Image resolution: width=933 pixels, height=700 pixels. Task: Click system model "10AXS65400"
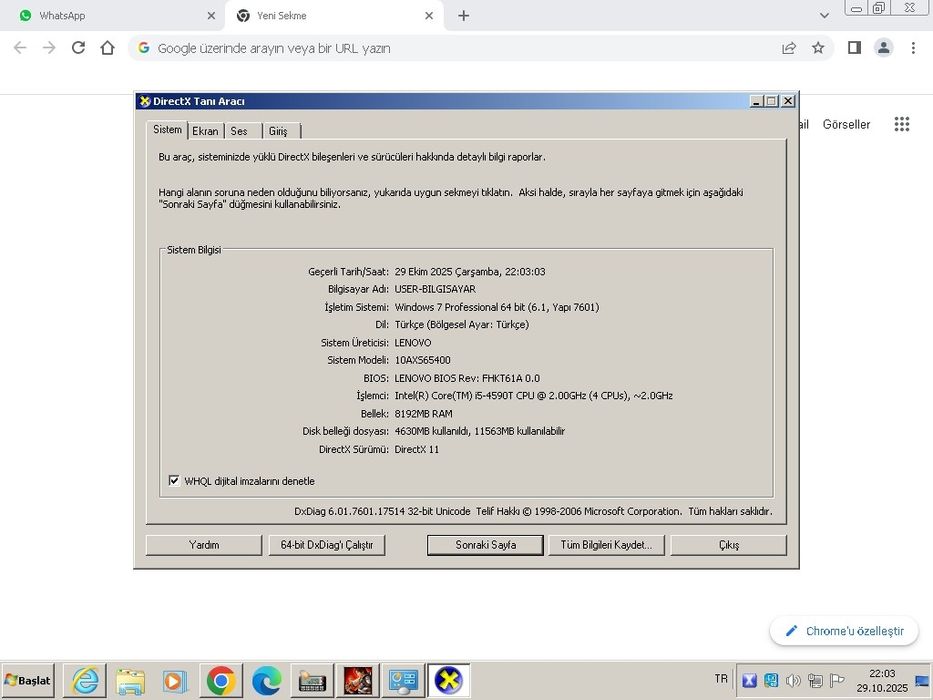coord(422,360)
